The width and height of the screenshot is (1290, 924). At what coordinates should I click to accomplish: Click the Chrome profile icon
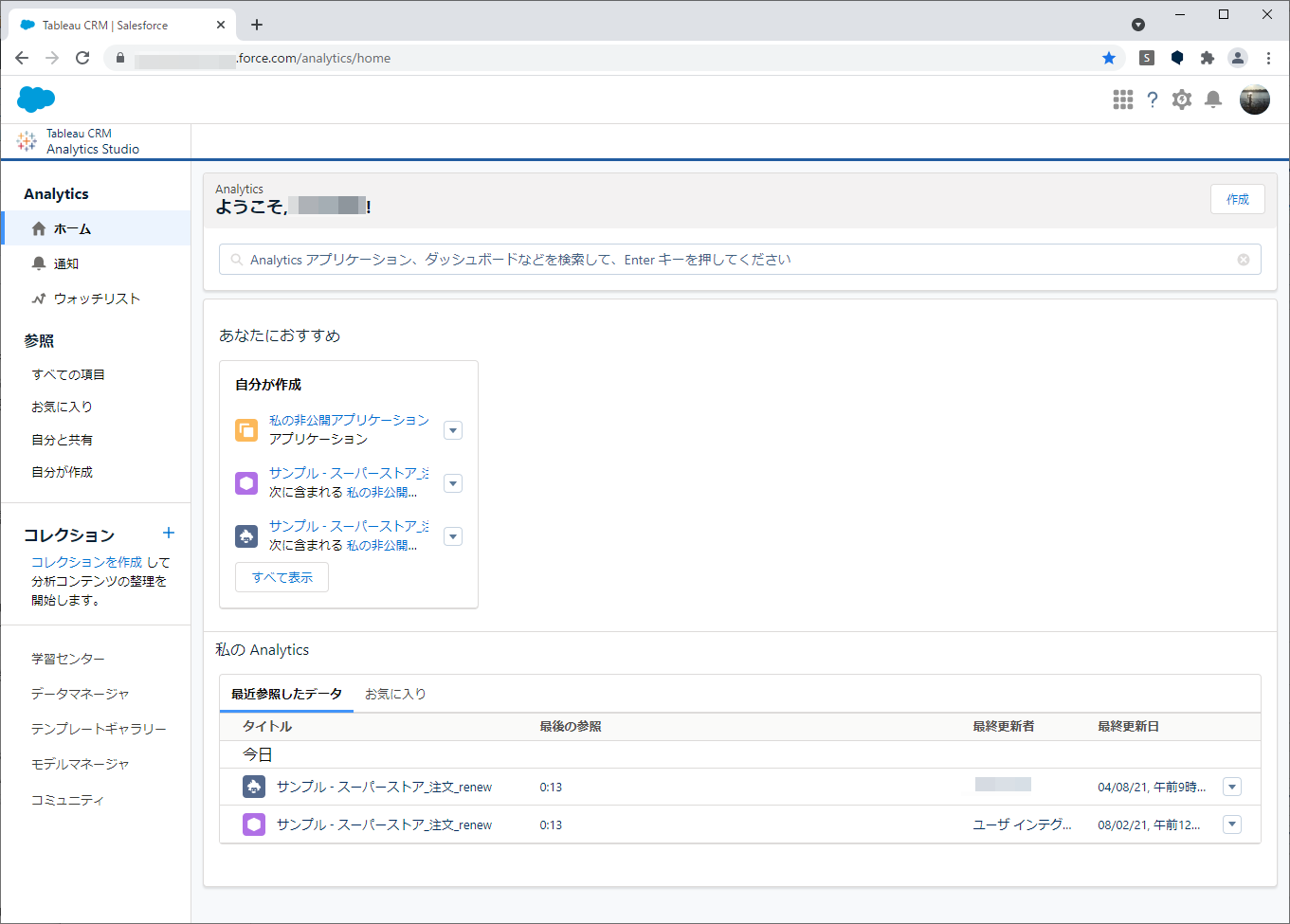[x=1238, y=58]
